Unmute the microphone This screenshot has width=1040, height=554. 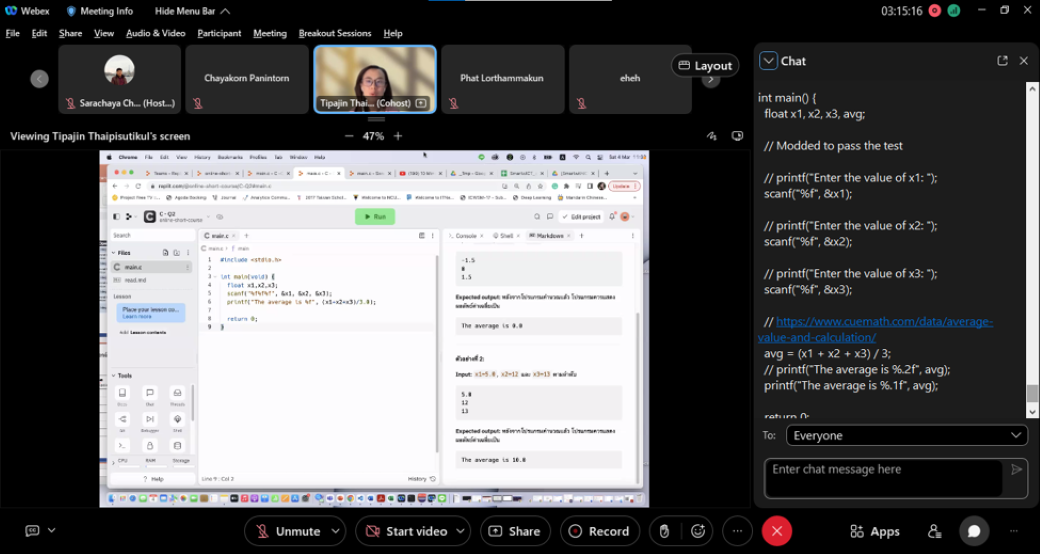coord(287,531)
